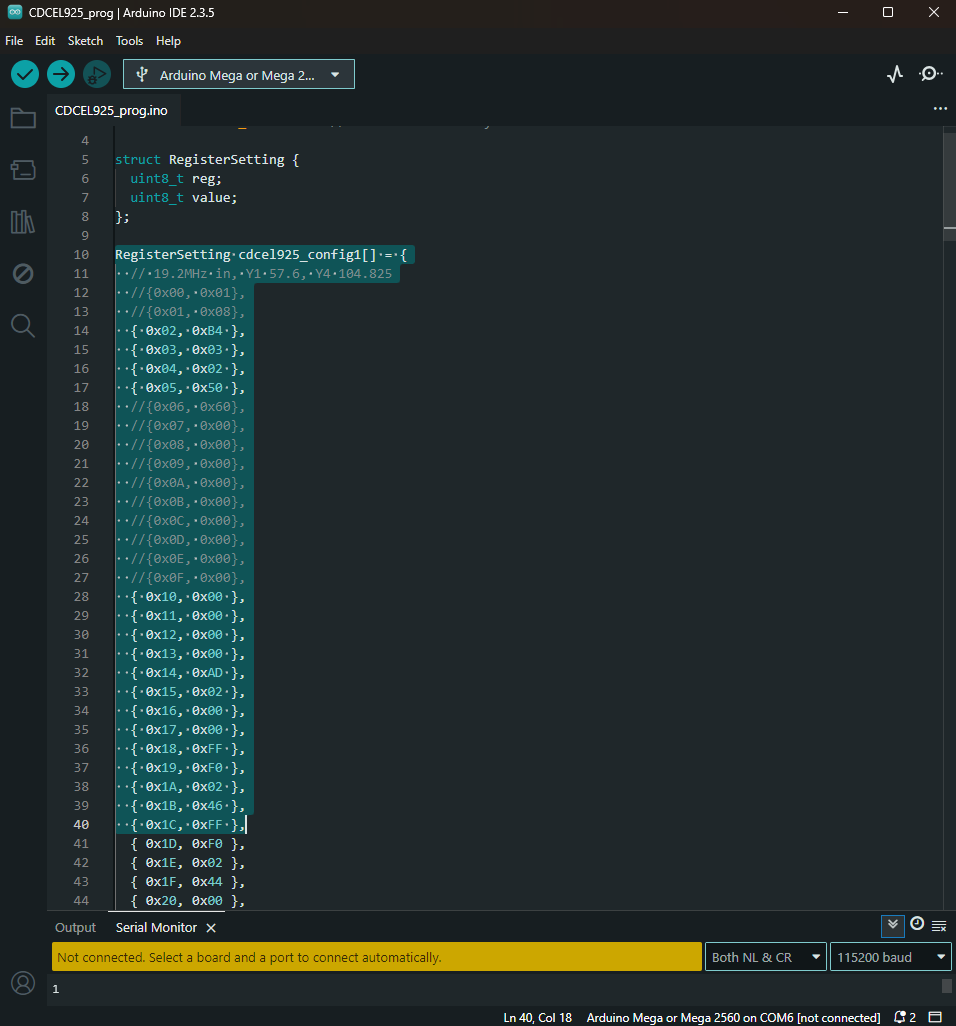
Task: Toggle bottom panel icon in status bar
Action: [x=935, y=1017]
